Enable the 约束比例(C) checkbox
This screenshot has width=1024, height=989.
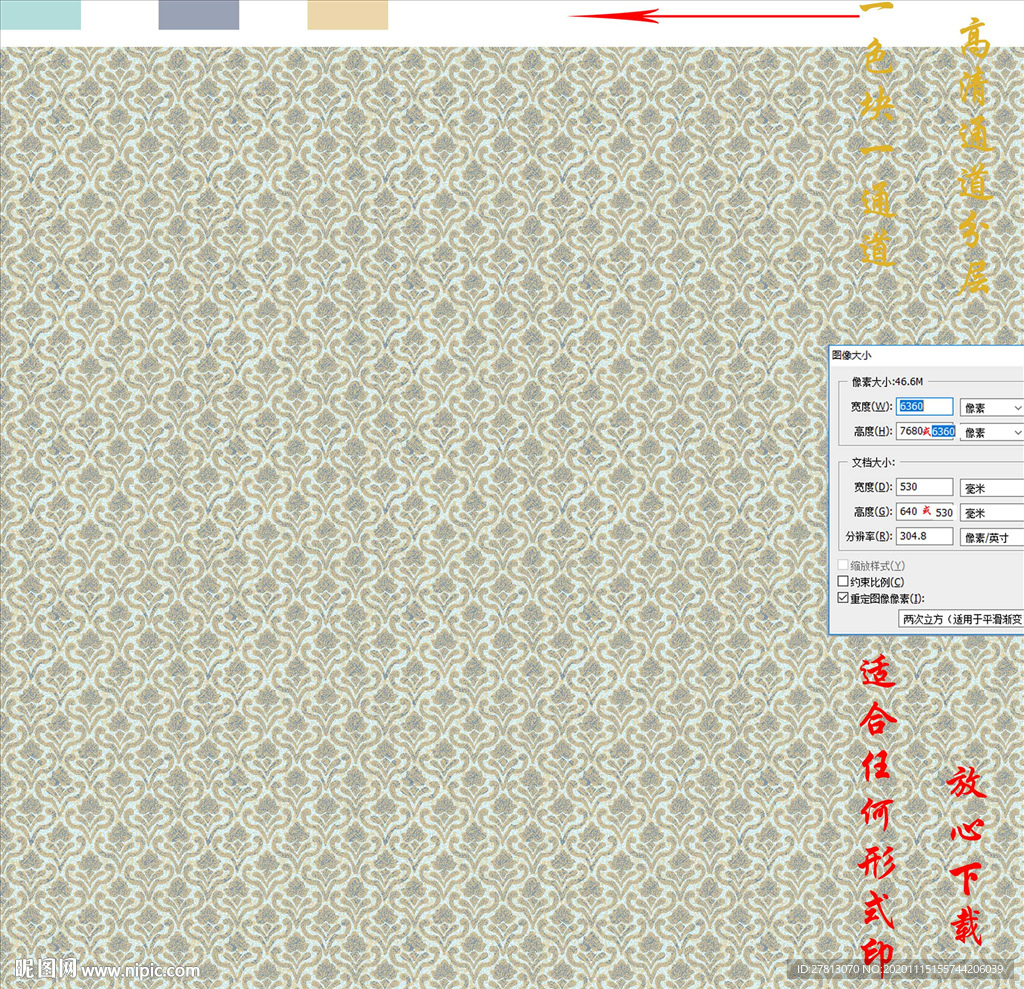[843, 581]
